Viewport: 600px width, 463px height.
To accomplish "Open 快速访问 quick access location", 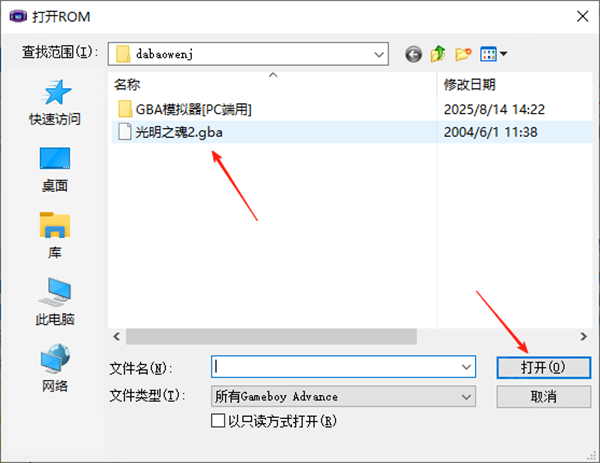I will [55, 103].
